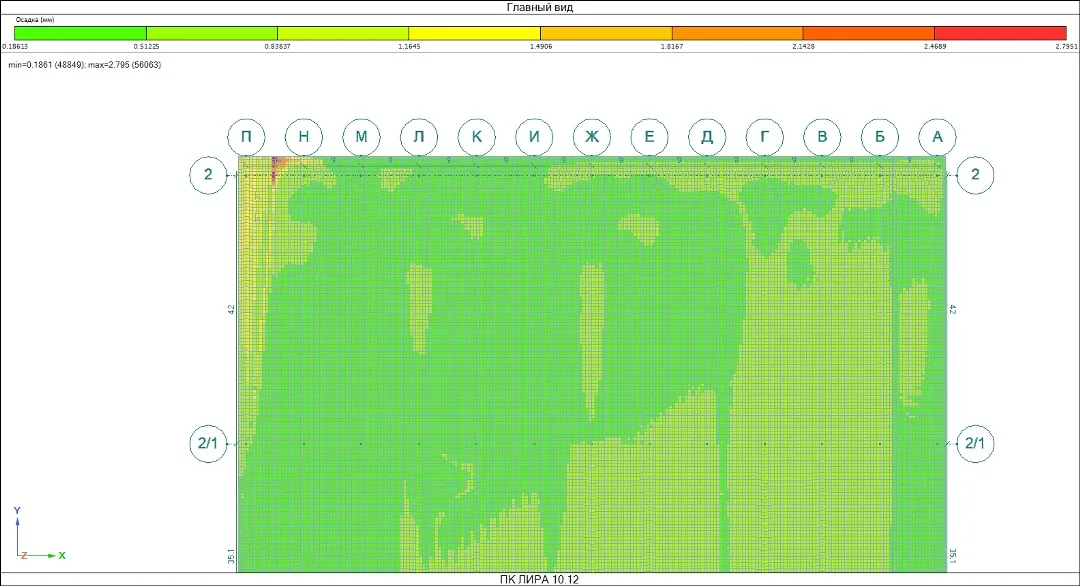
Task: Click the legend value 0.18613
Action: (14, 46)
